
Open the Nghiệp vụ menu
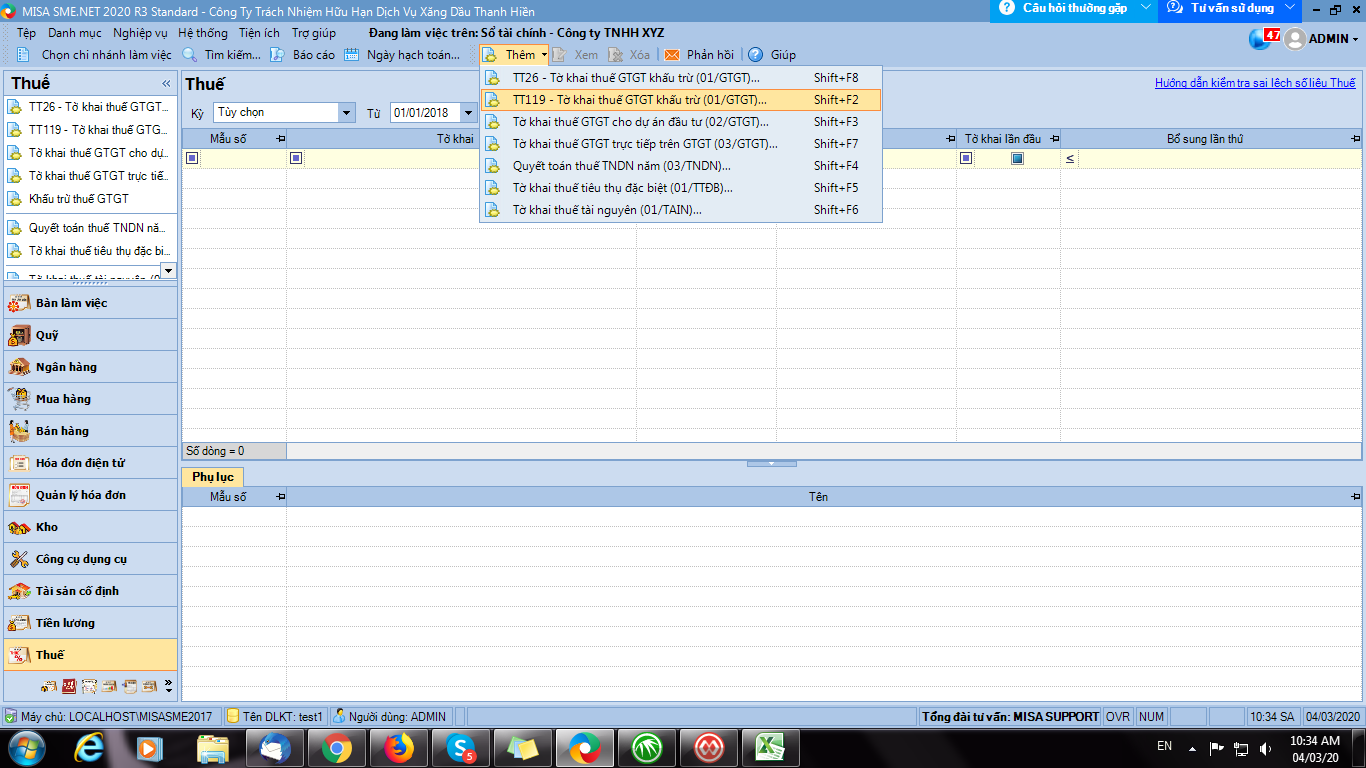click(x=141, y=33)
